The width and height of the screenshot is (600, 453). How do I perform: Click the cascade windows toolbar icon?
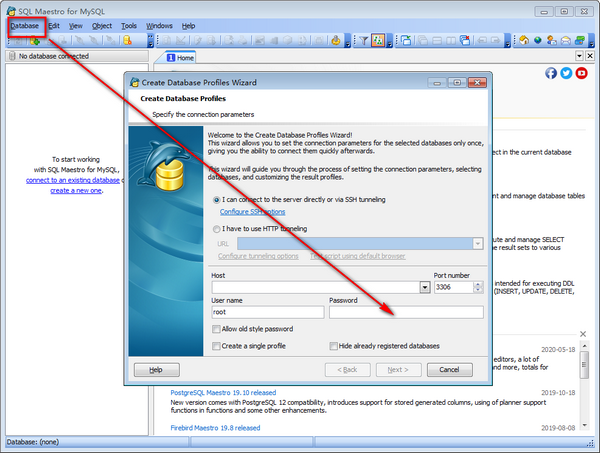point(423,40)
